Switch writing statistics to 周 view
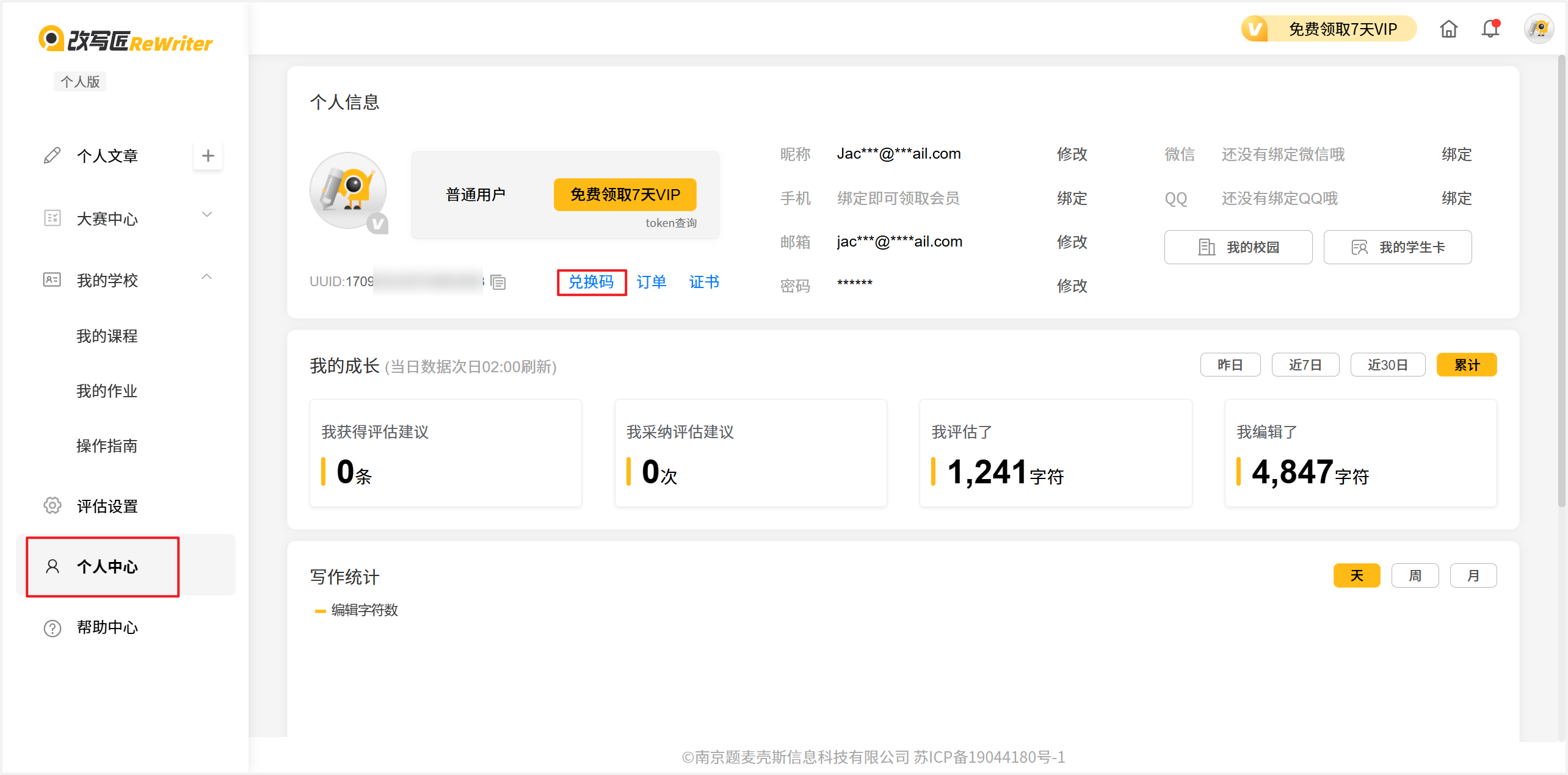The image size is (1568, 775). pos(1415,575)
